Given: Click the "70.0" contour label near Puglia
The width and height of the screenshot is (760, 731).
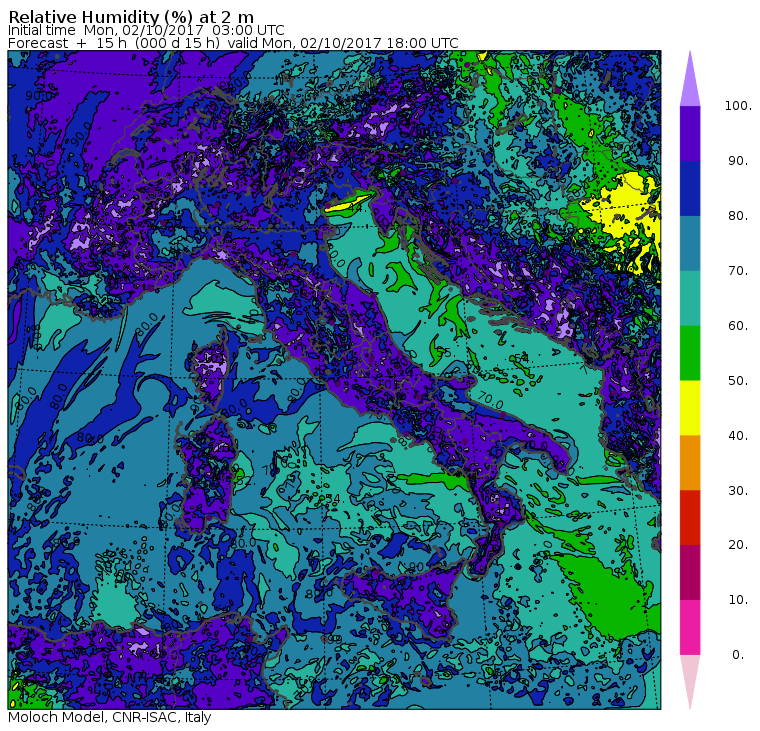Looking at the screenshot, I should point(491,401).
